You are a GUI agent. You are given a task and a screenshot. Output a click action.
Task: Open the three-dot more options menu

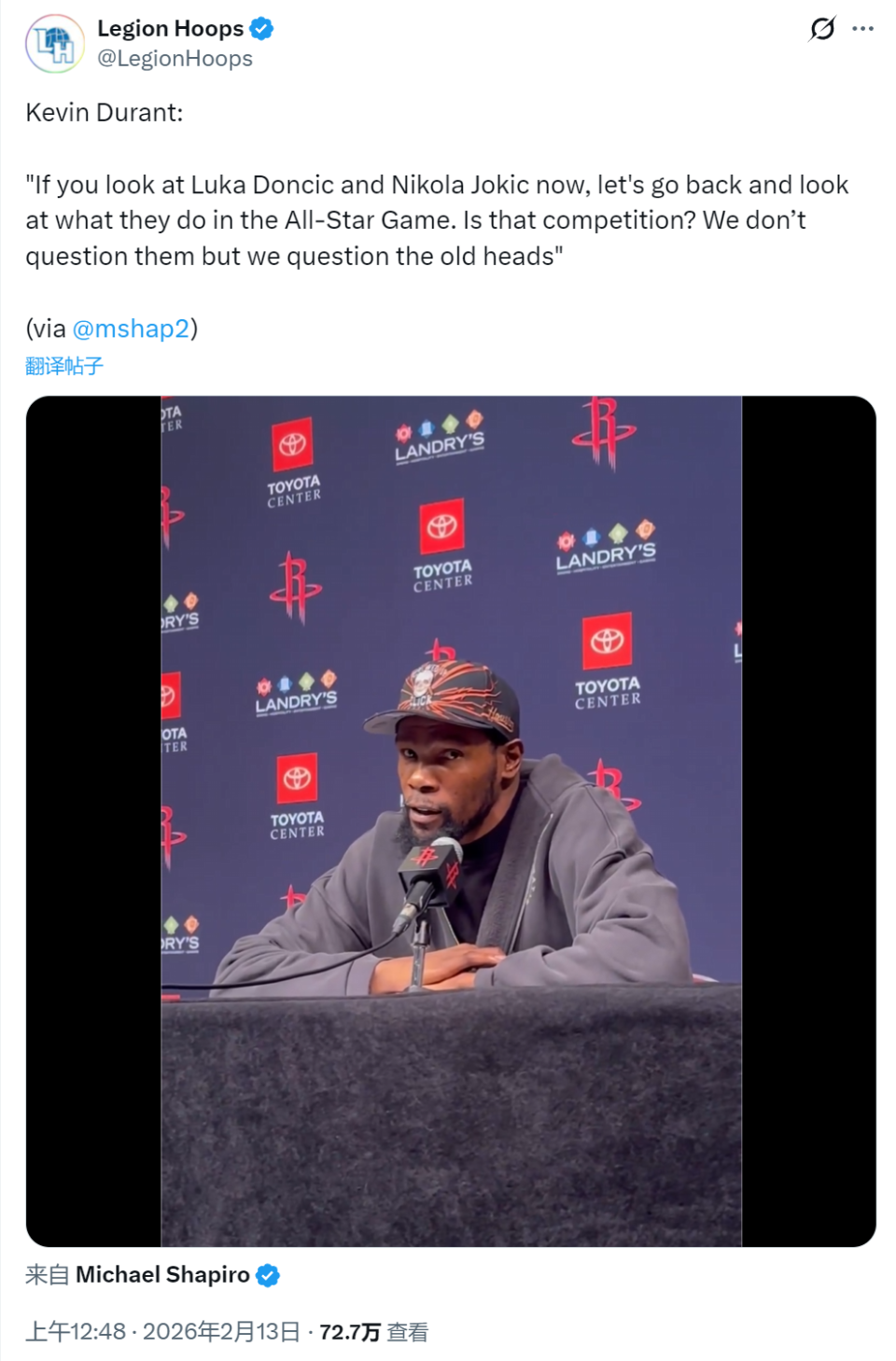coord(863,29)
